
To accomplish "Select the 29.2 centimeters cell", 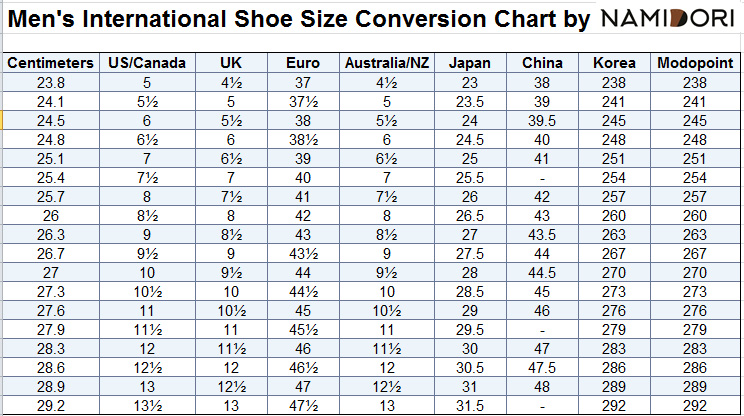I will (51, 405).
